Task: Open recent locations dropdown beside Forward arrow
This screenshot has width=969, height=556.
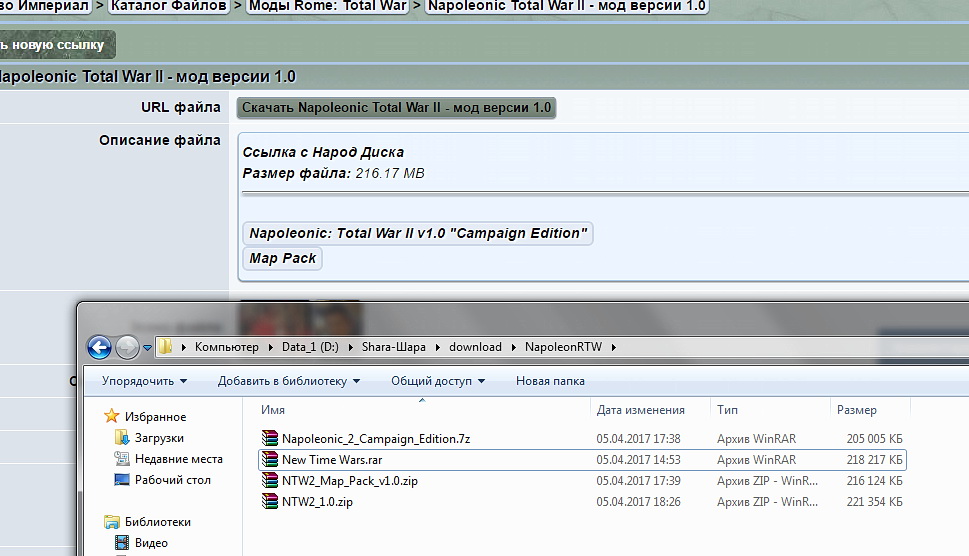Action: pyautogui.click(x=147, y=348)
